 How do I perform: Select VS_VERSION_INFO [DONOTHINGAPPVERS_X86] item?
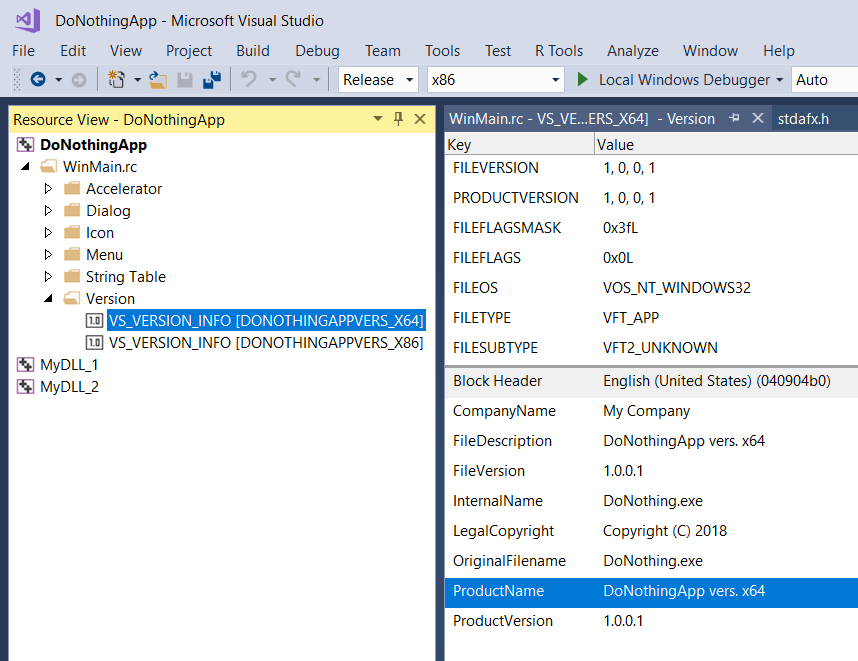(266, 343)
